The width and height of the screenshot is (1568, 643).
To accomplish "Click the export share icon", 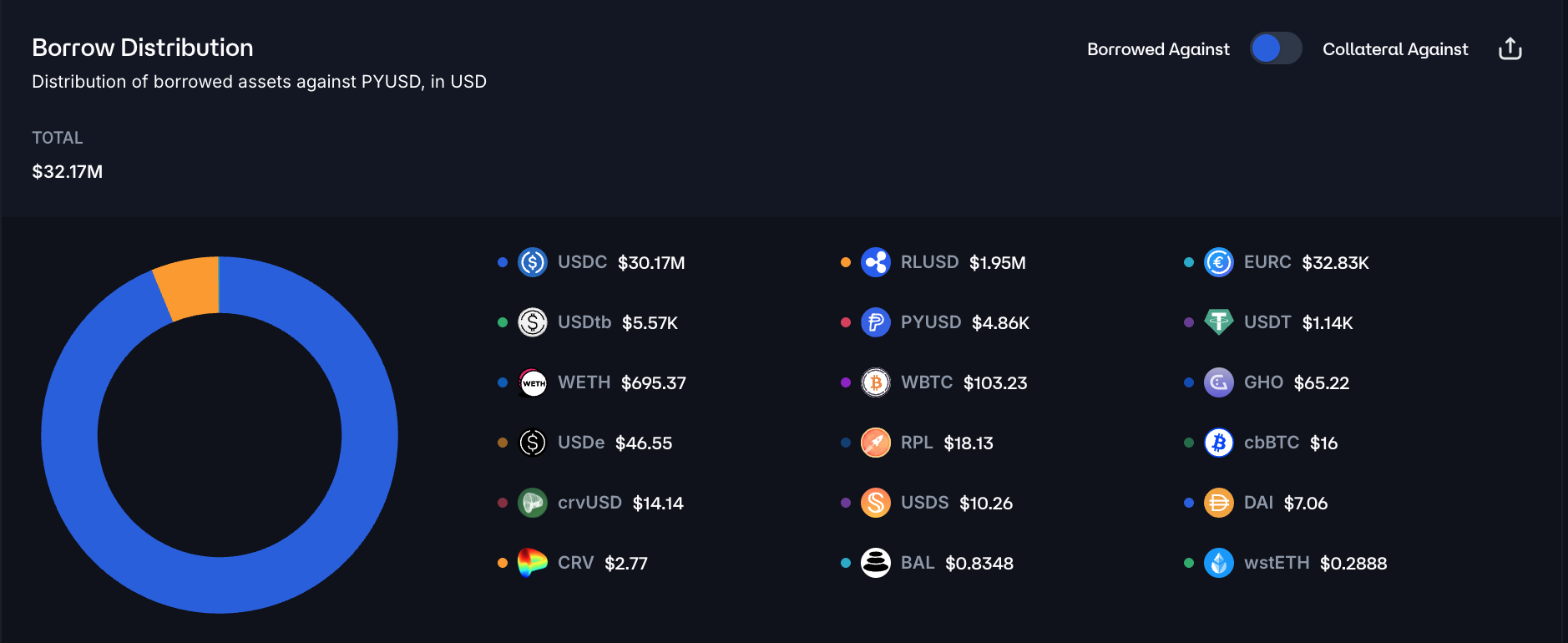I will [1510, 49].
